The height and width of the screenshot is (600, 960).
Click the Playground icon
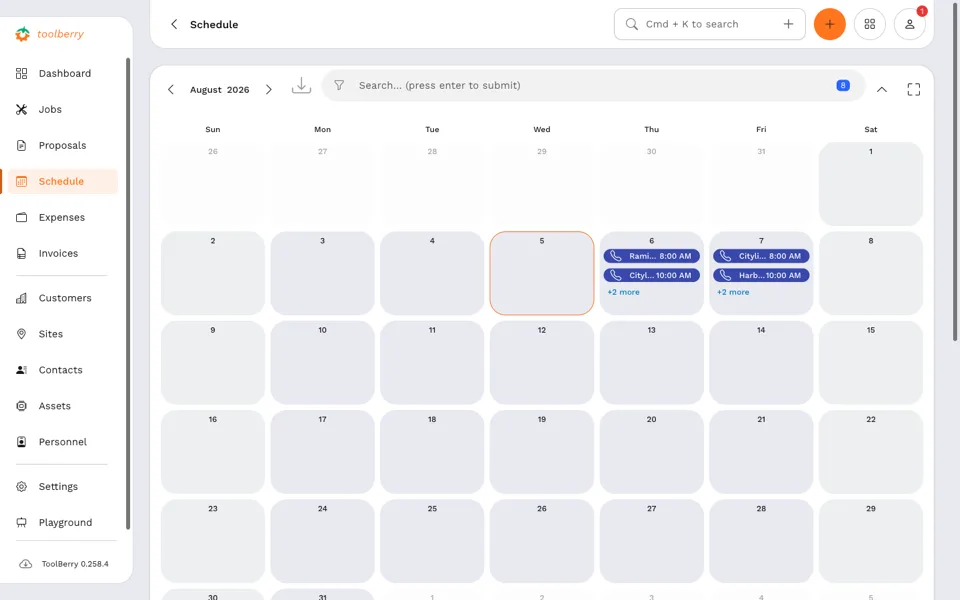21,522
